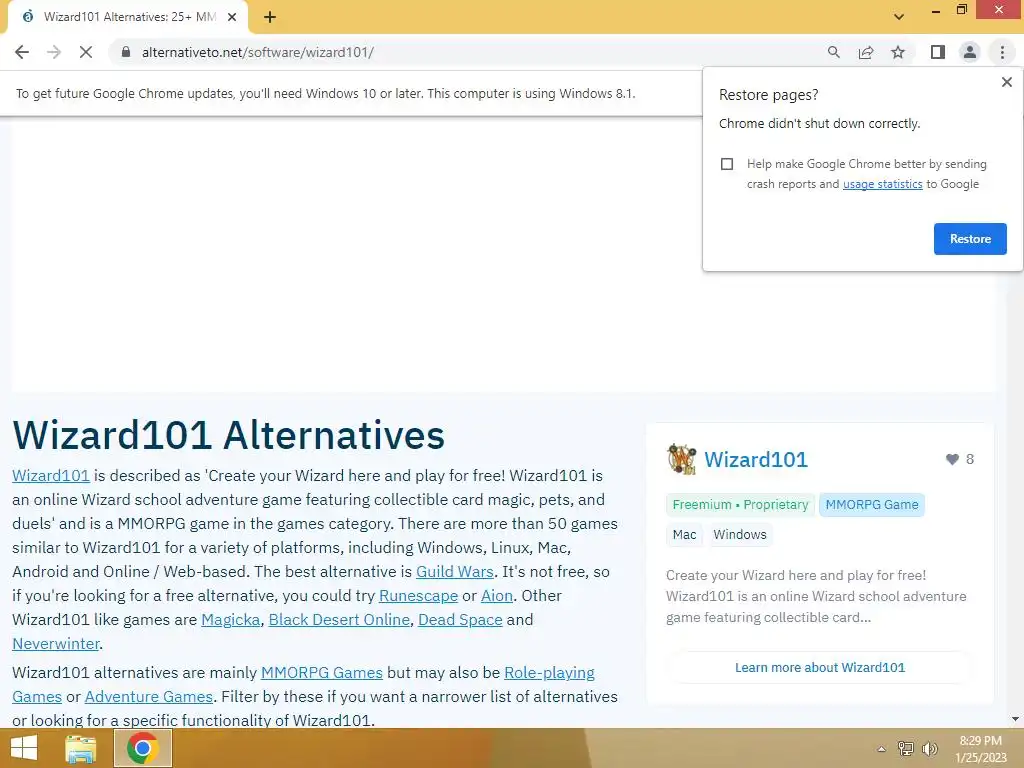Open the Runescape alternative link
Screen dimensions: 1024x768
point(418,596)
